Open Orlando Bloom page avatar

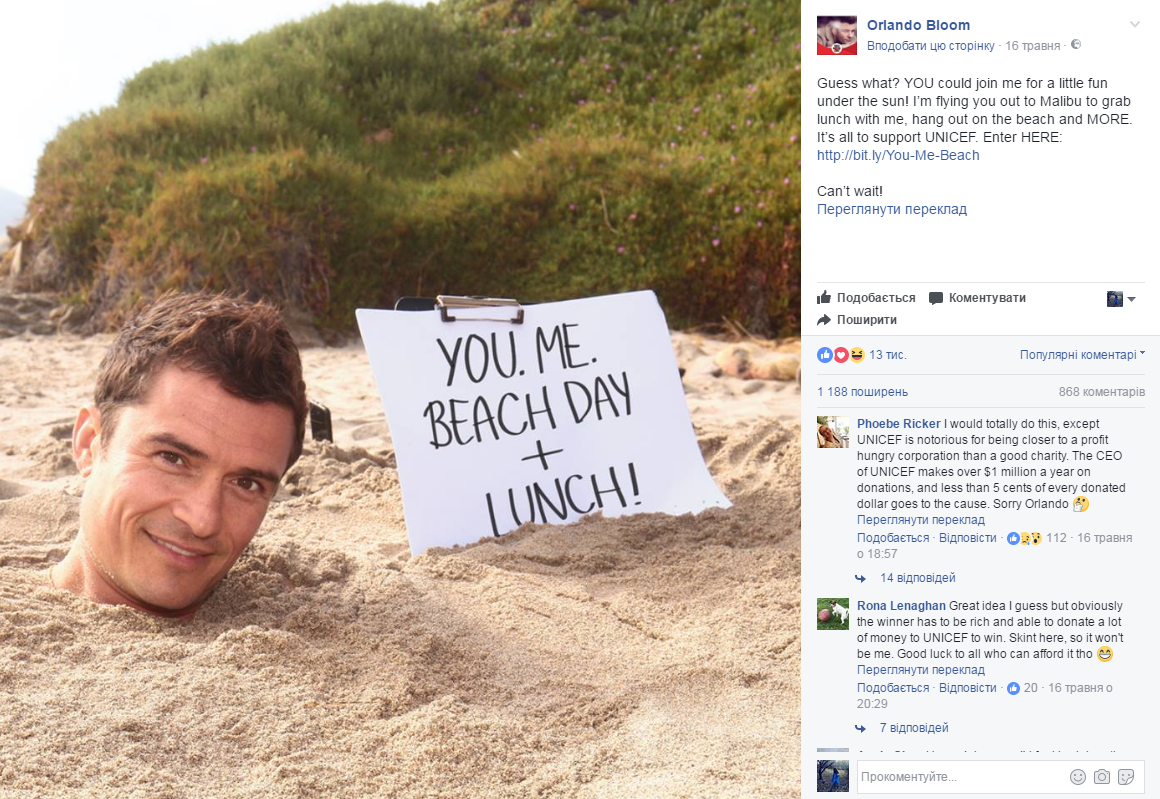click(837, 35)
